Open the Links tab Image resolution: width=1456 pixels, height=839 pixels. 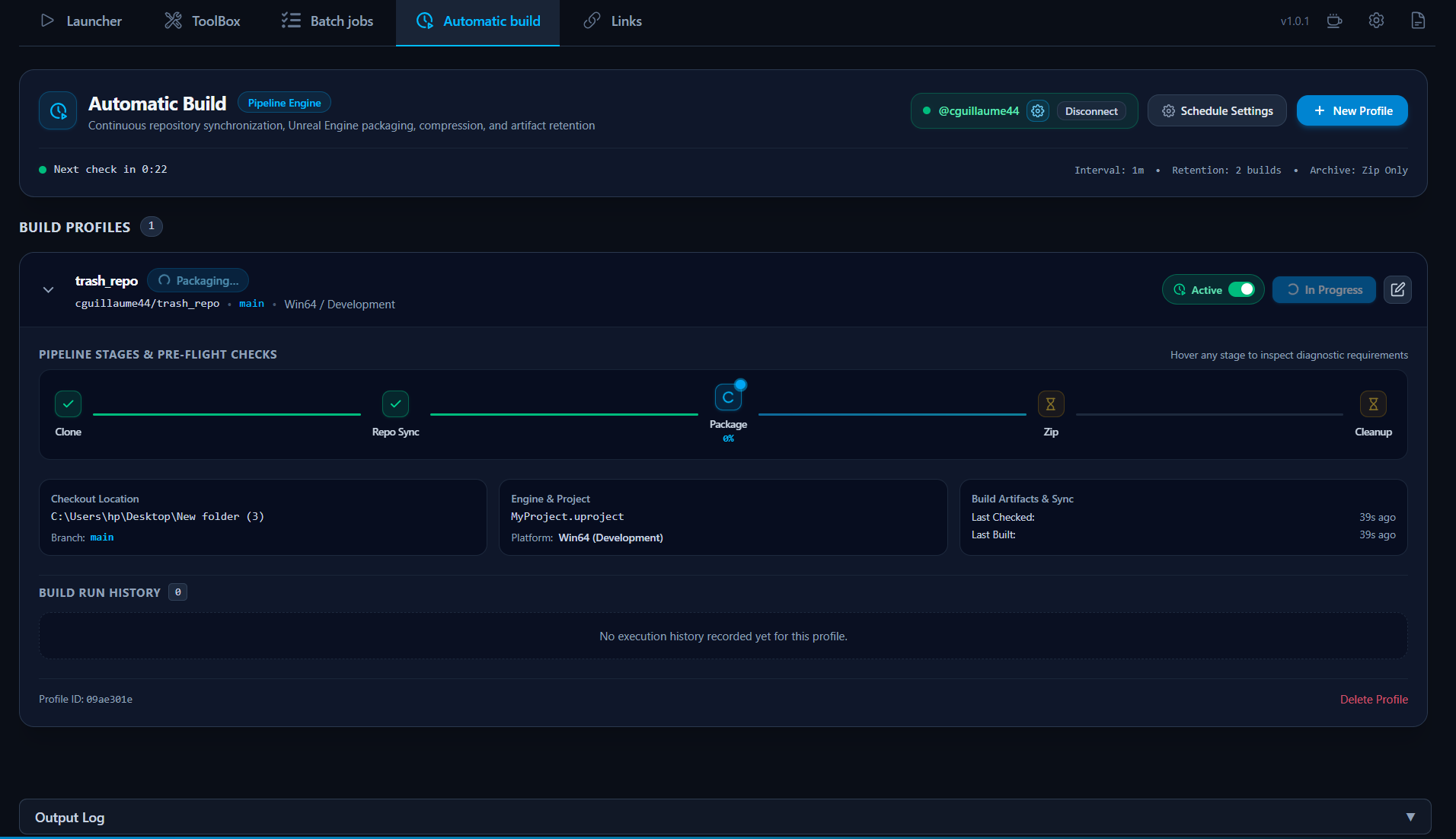[x=613, y=21]
